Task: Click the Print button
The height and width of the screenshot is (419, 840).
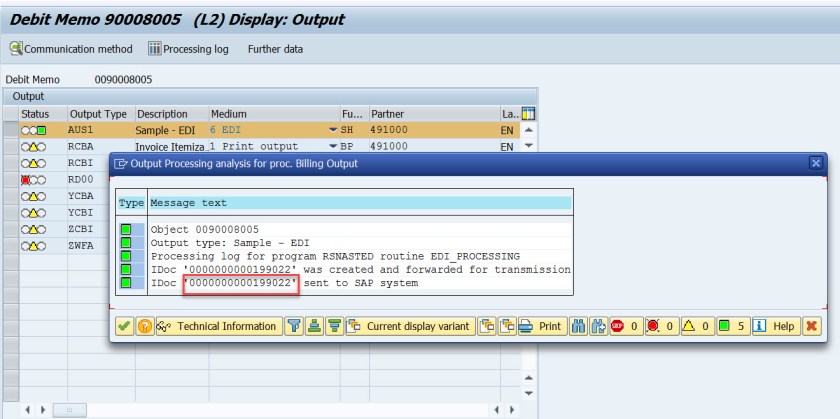Action: click(x=542, y=326)
